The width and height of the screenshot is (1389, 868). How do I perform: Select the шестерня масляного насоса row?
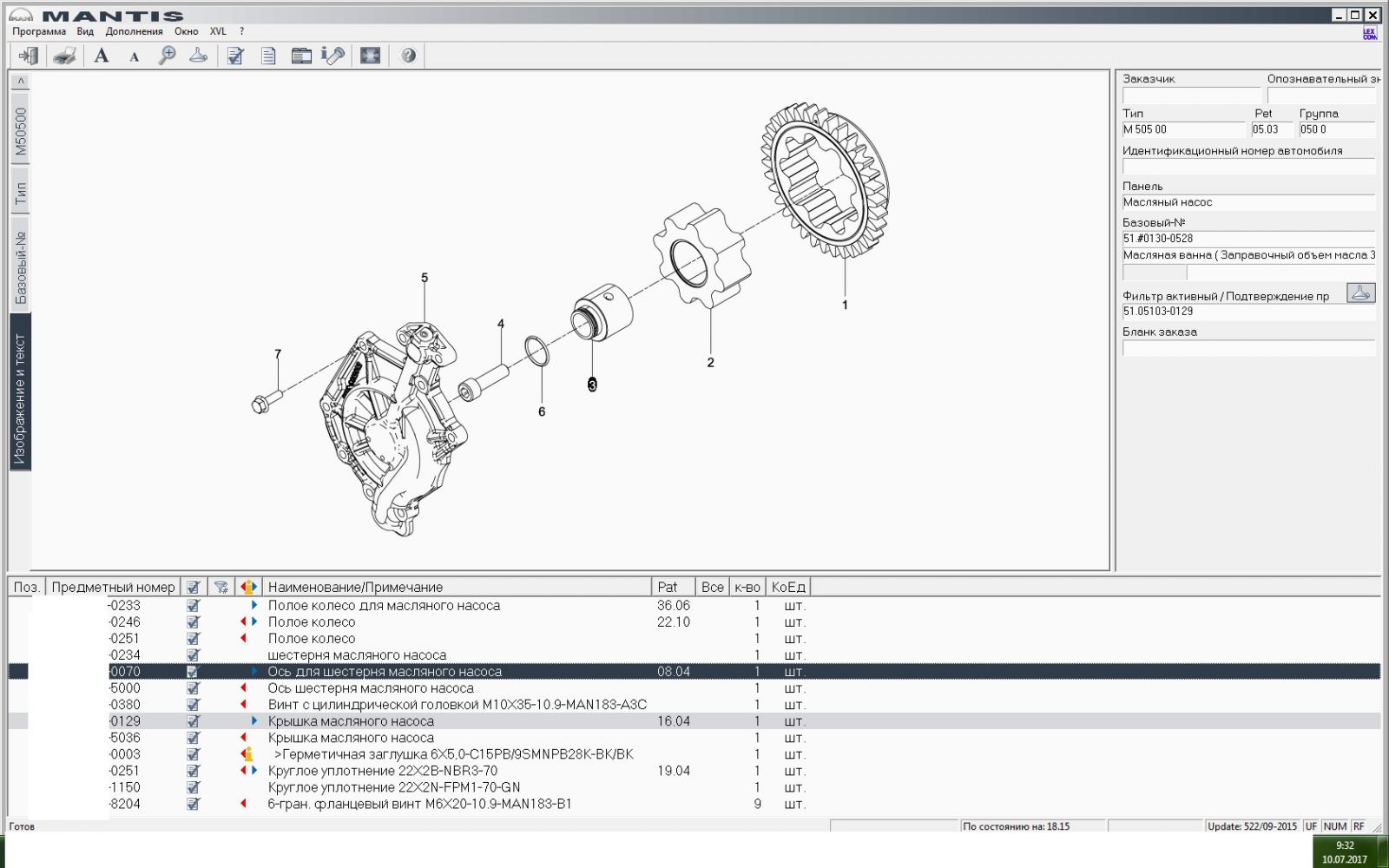[694, 655]
